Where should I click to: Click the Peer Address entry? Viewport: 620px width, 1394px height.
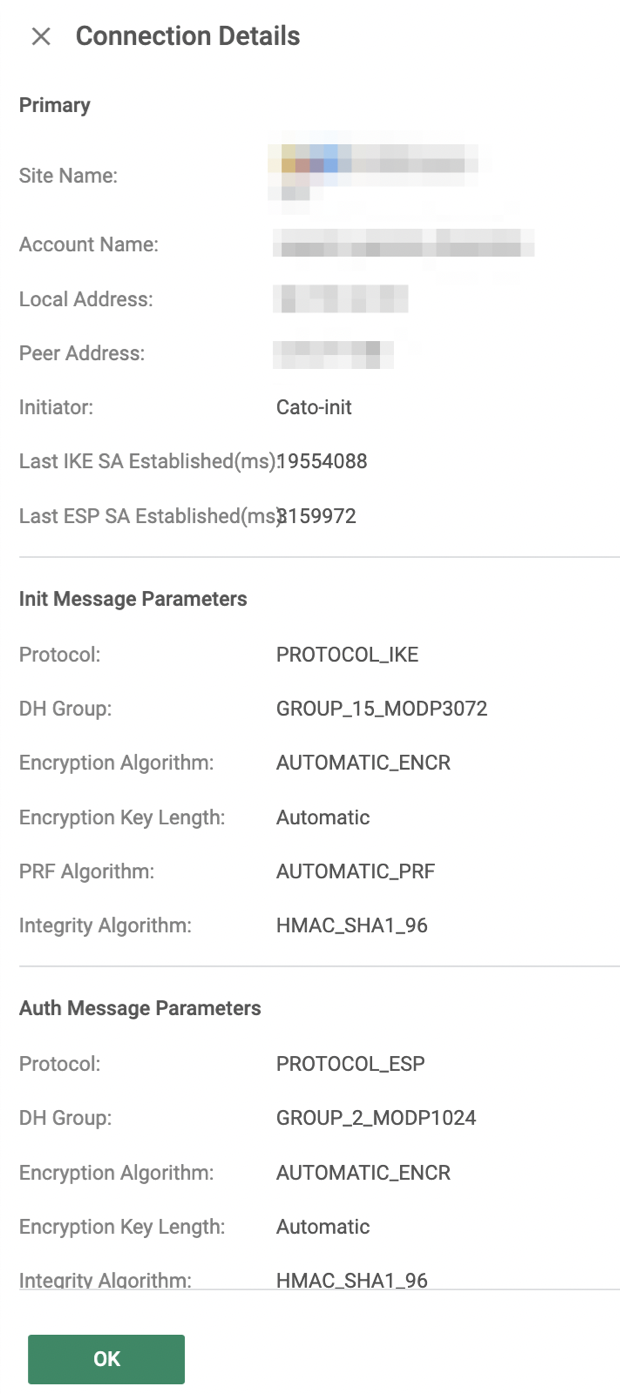(335, 353)
